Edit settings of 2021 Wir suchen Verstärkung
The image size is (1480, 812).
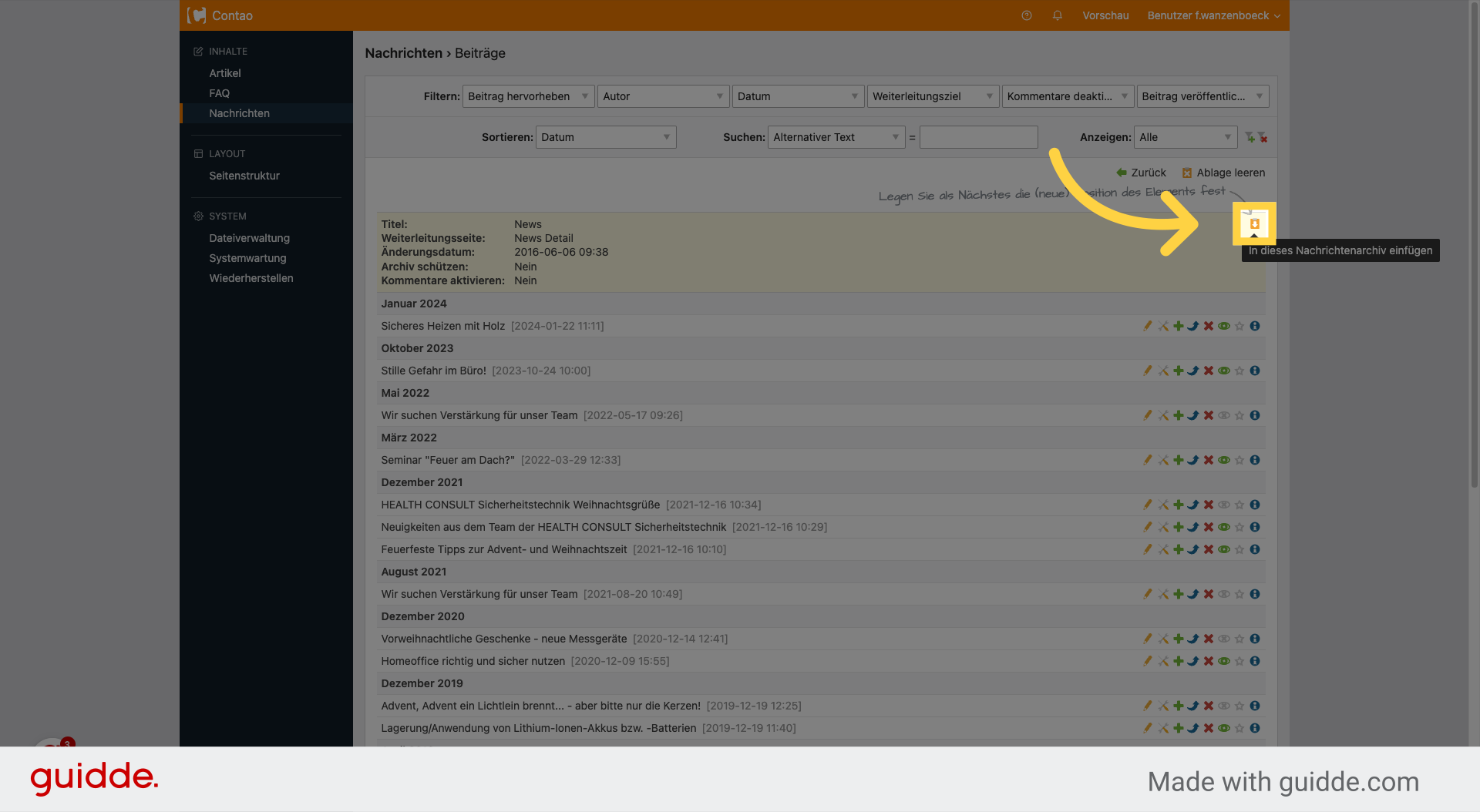pyautogui.click(x=1163, y=594)
